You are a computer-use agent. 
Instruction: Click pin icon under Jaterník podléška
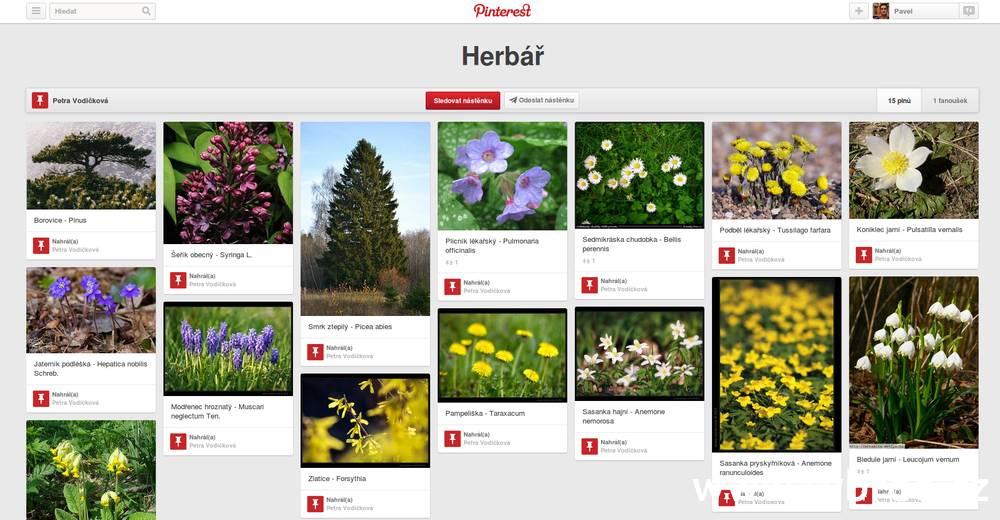41,399
